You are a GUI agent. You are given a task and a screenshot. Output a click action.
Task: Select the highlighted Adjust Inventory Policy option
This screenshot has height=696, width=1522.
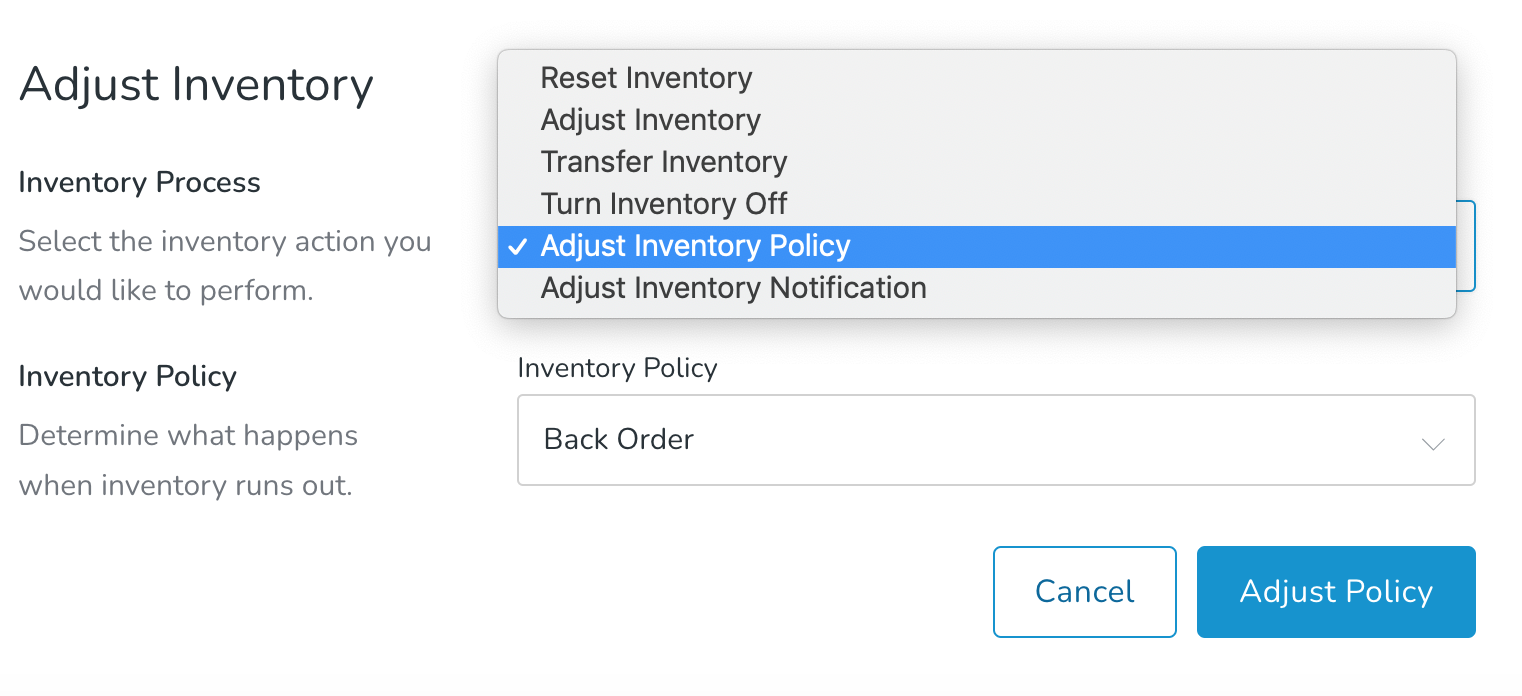(695, 246)
